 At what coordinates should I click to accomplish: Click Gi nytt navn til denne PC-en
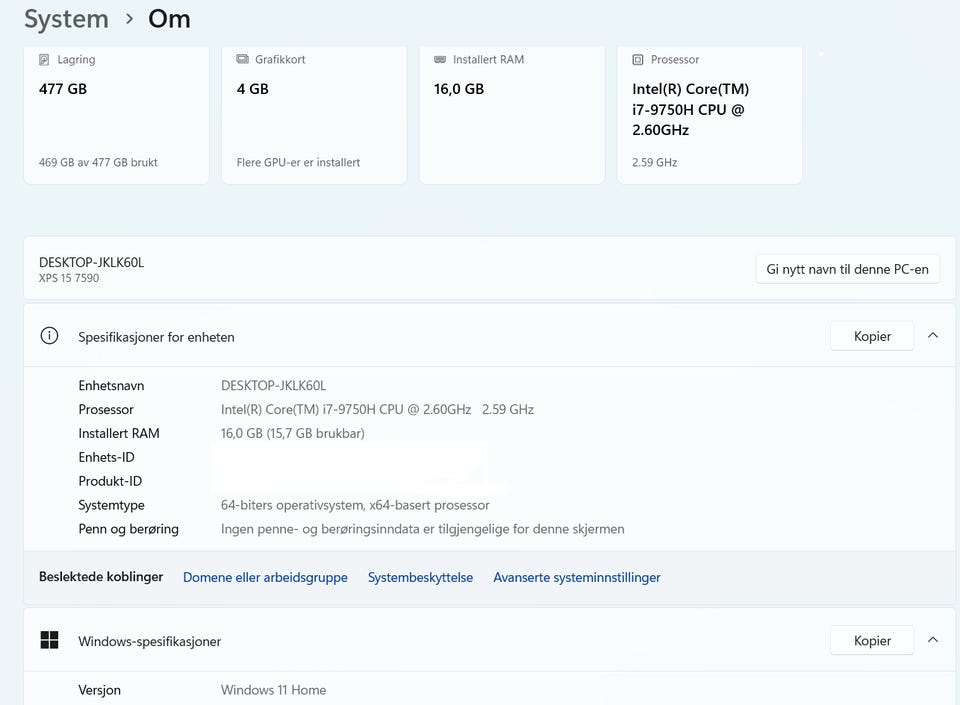point(847,269)
